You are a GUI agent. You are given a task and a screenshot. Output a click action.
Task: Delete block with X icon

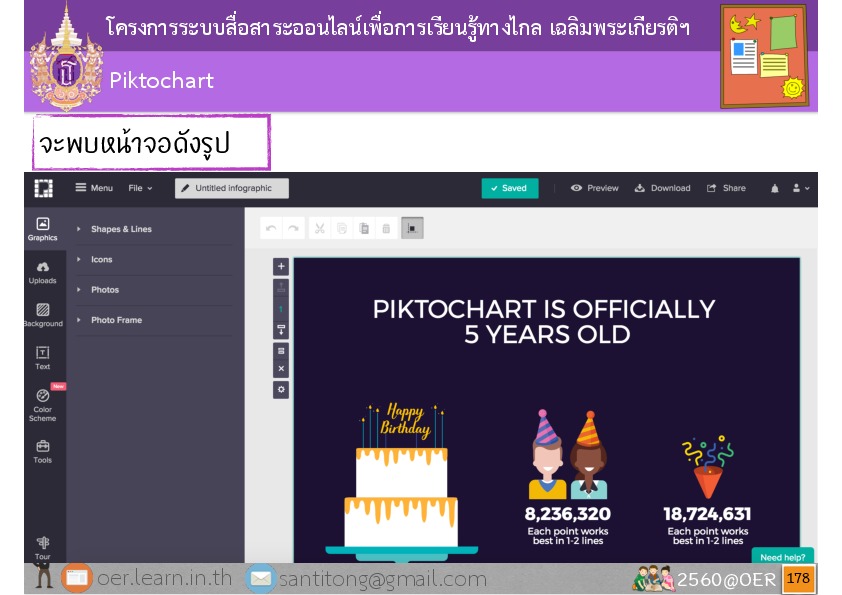[x=281, y=368]
